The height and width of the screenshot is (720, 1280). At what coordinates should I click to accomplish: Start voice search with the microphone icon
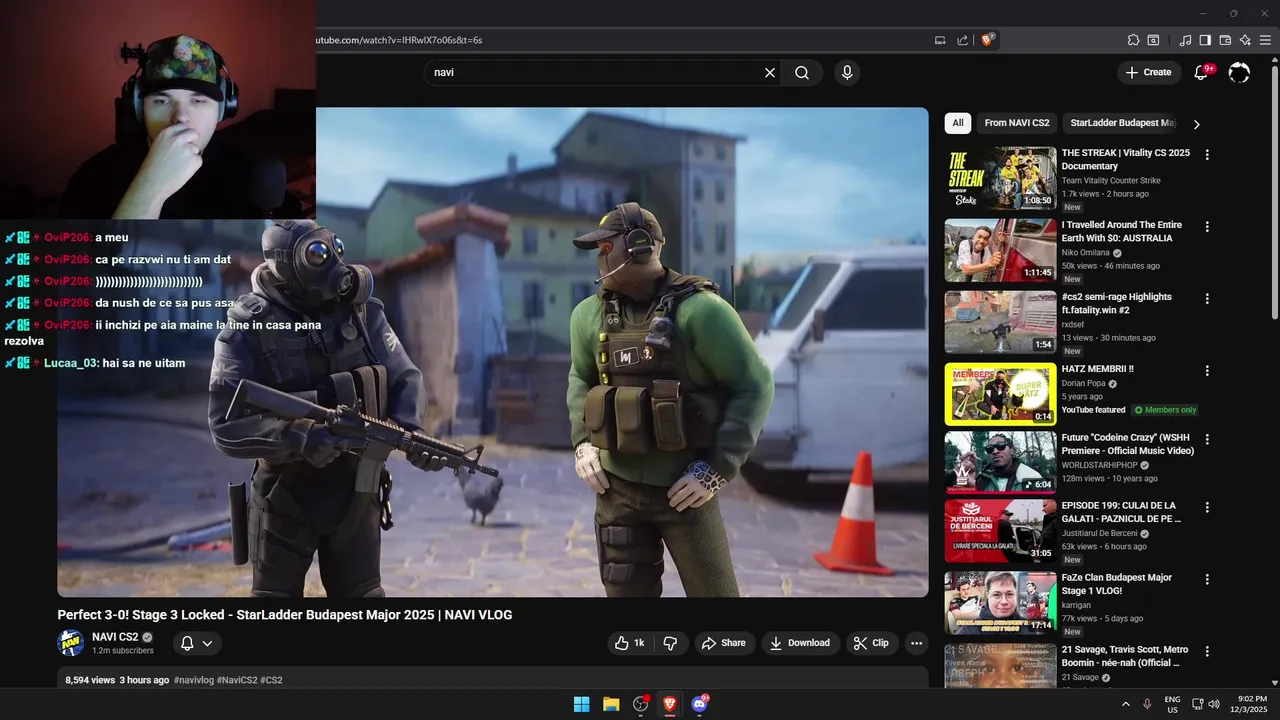pyautogui.click(x=847, y=73)
